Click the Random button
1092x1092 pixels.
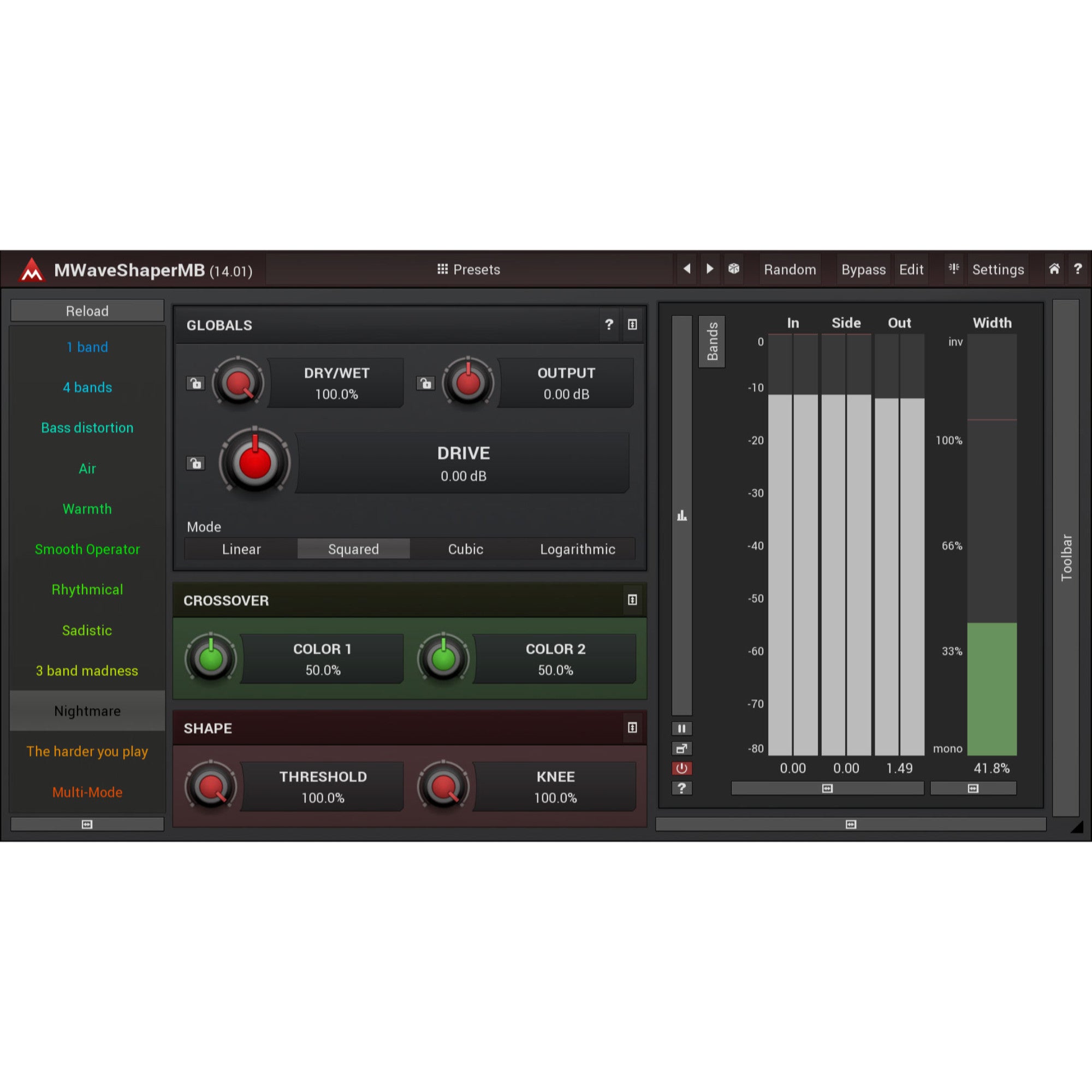(x=790, y=270)
